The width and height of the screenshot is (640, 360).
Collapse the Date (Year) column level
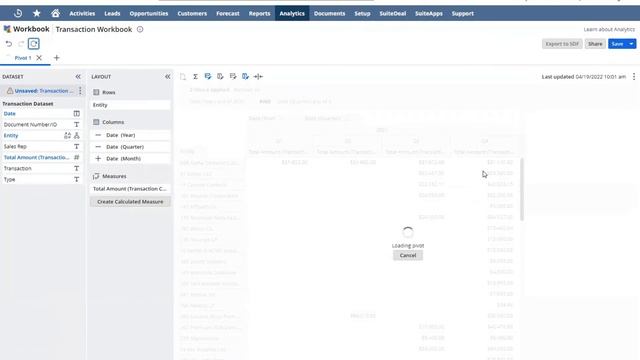(x=98, y=135)
